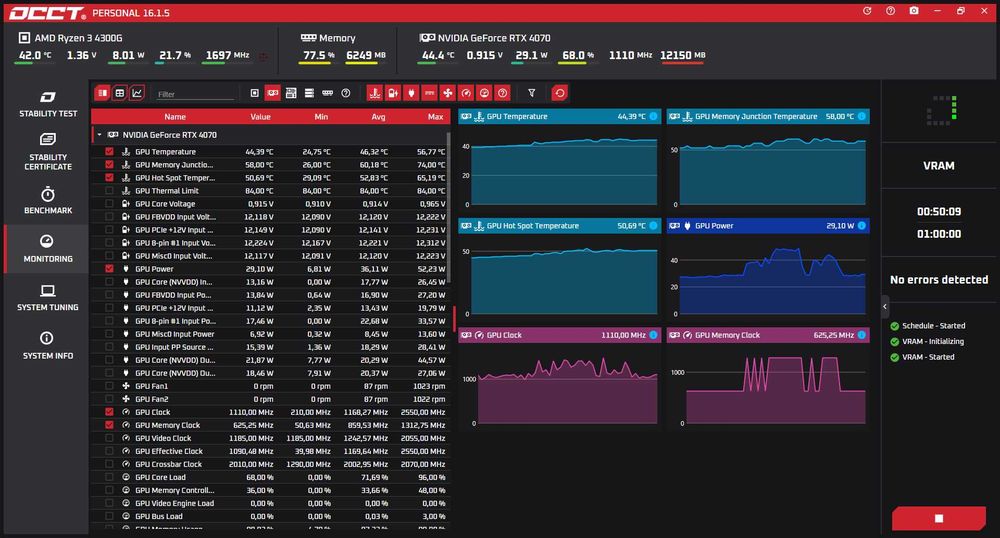The width and height of the screenshot is (1000, 538).
Task: Uncheck the GPU Clock checkbox
Action: (109, 412)
